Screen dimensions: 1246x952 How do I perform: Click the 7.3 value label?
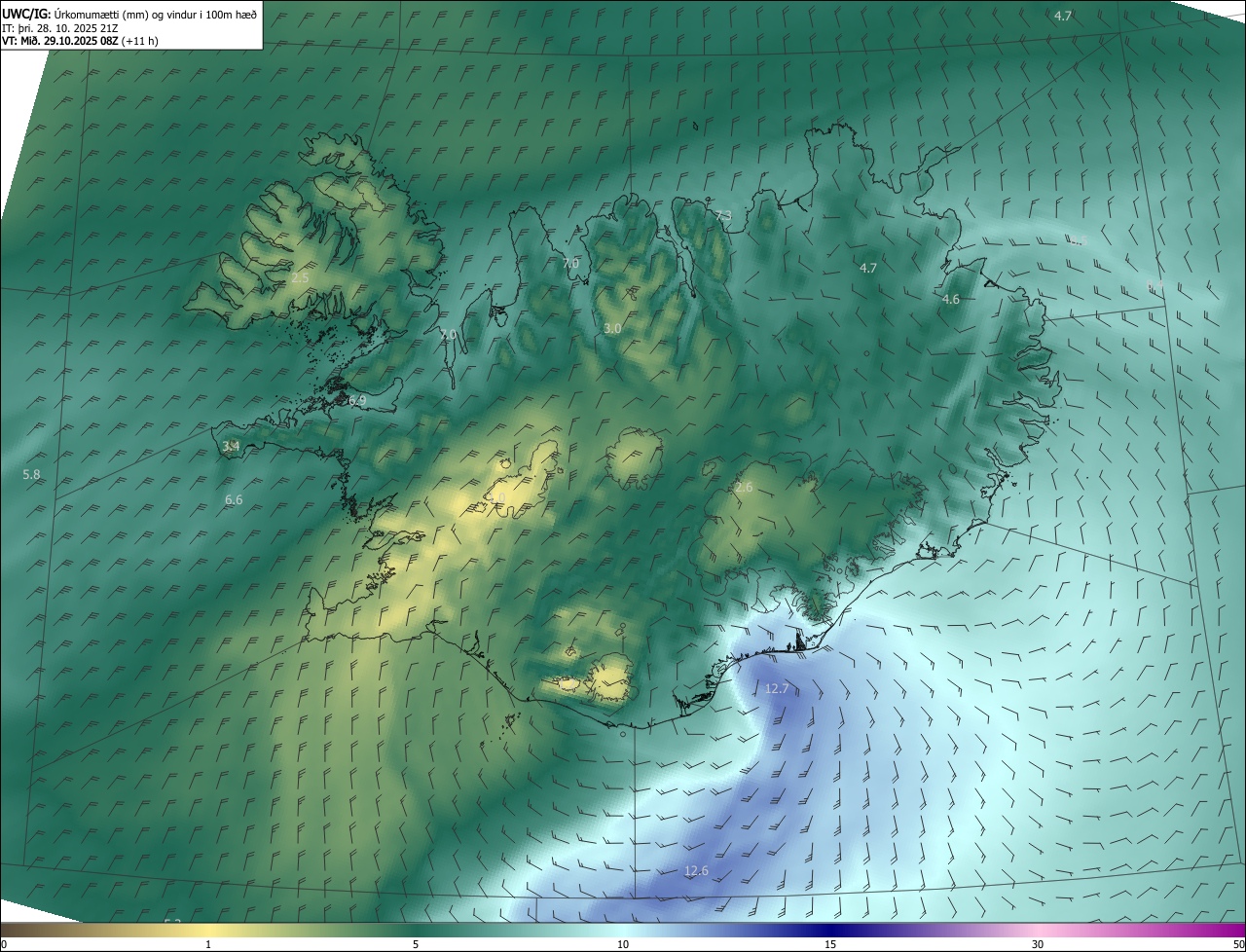tap(722, 216)
